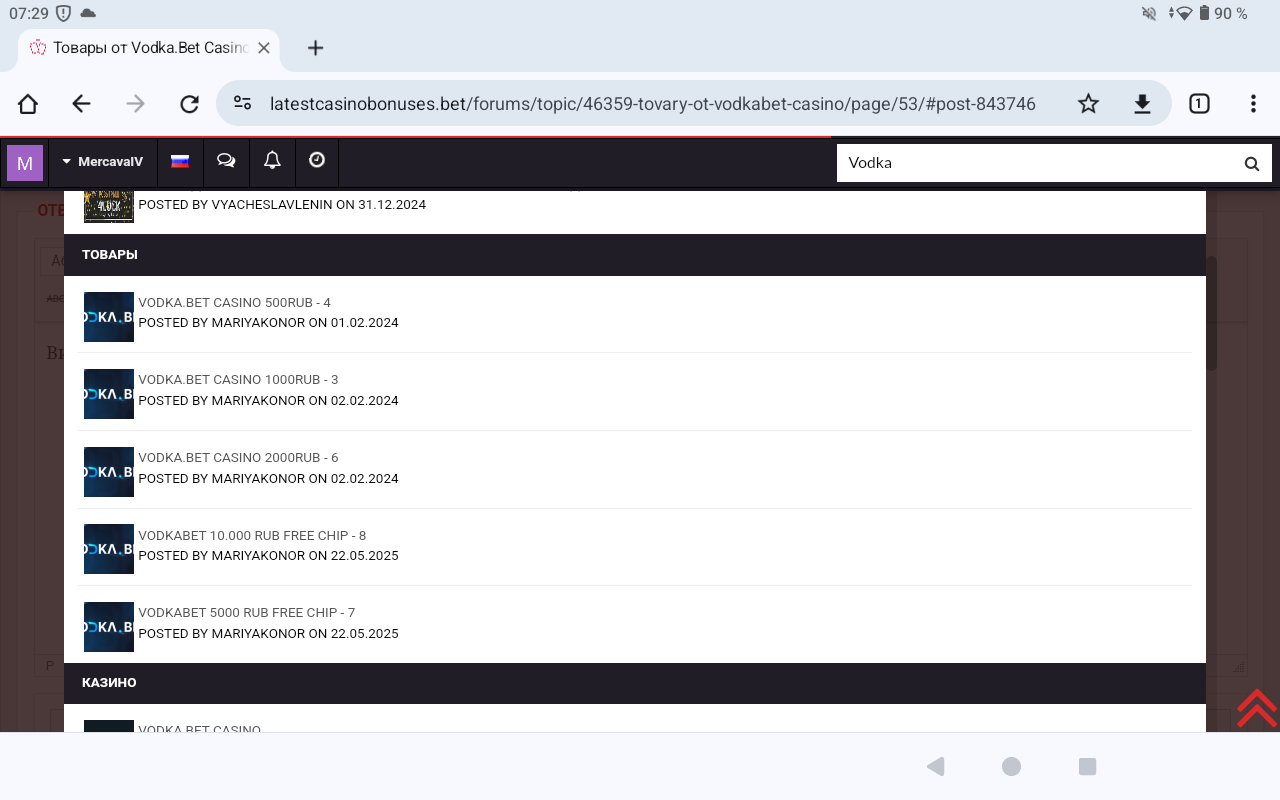Click the Vodka.Bet Casino 2000RUB thumbnail
Viewport: 1280px width, 800px height.
109,472
